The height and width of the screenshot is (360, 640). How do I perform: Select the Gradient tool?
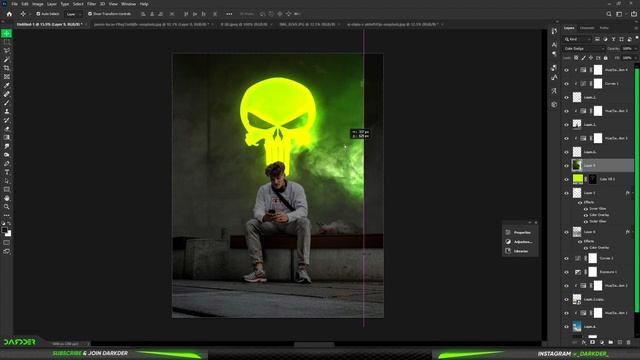click(x=7, y=138)
